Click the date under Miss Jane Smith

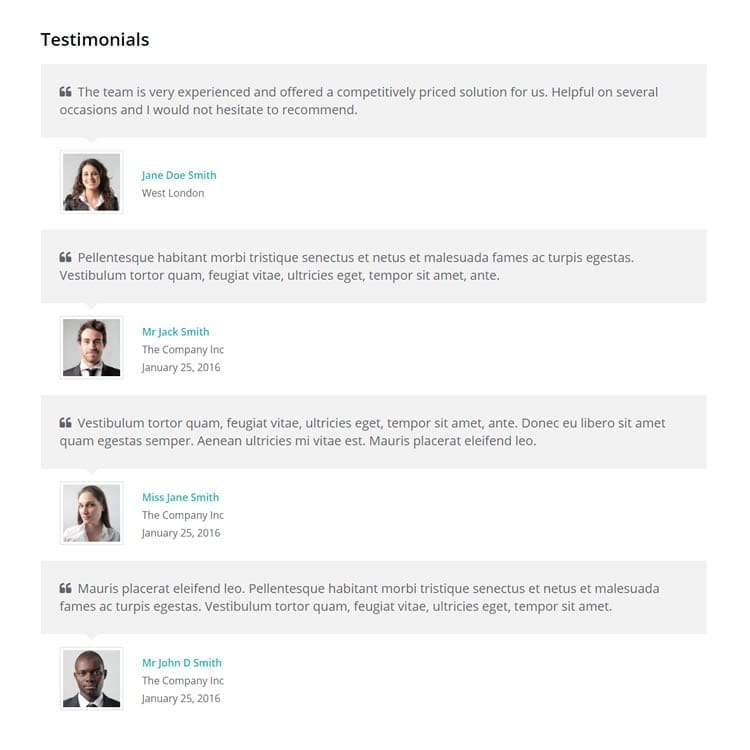pos(181,533)
